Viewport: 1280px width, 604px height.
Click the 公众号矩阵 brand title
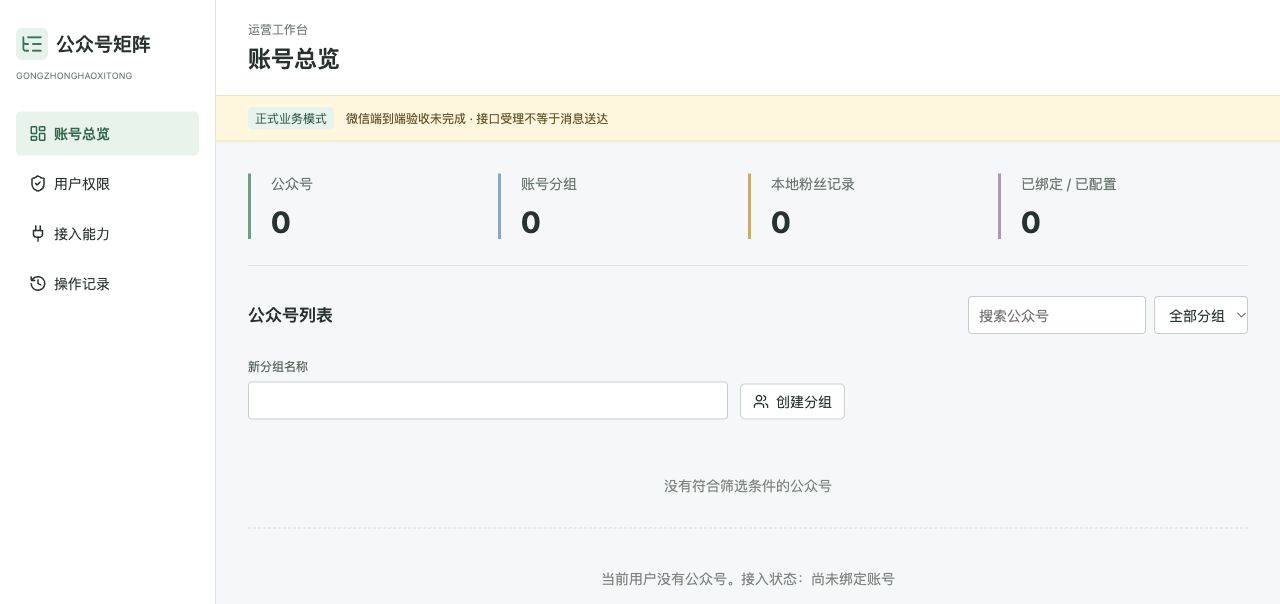pyautogui.click(x=103, y=44)
